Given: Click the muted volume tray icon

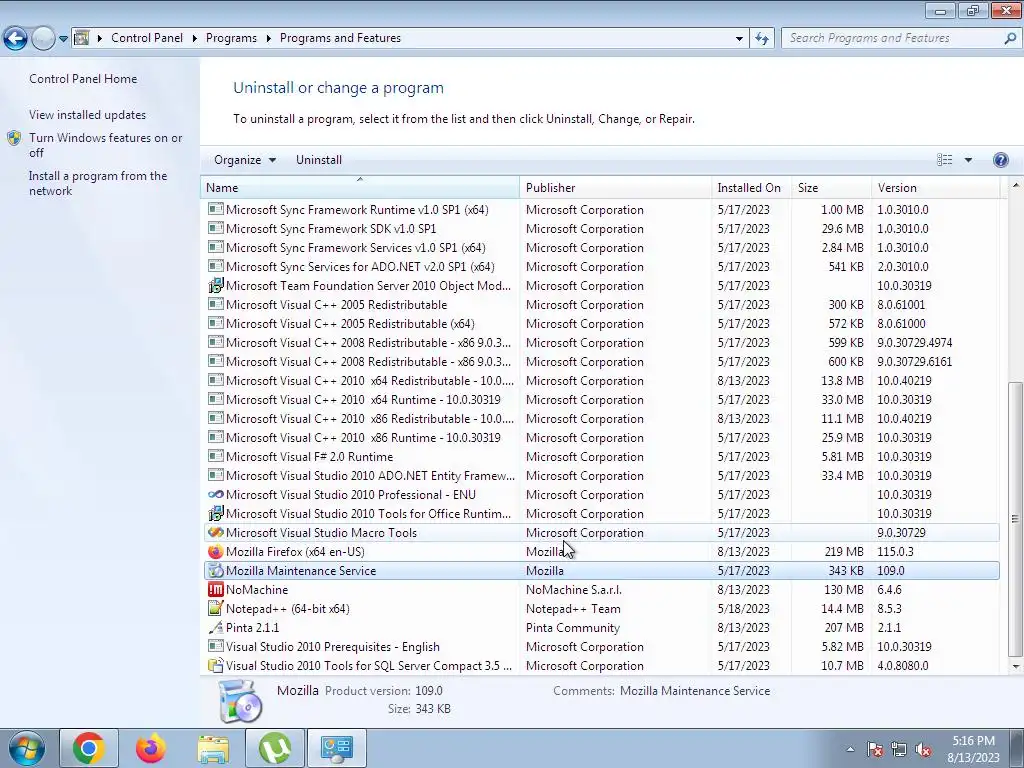Looking at the screenshot, I should tap(923, 750).
